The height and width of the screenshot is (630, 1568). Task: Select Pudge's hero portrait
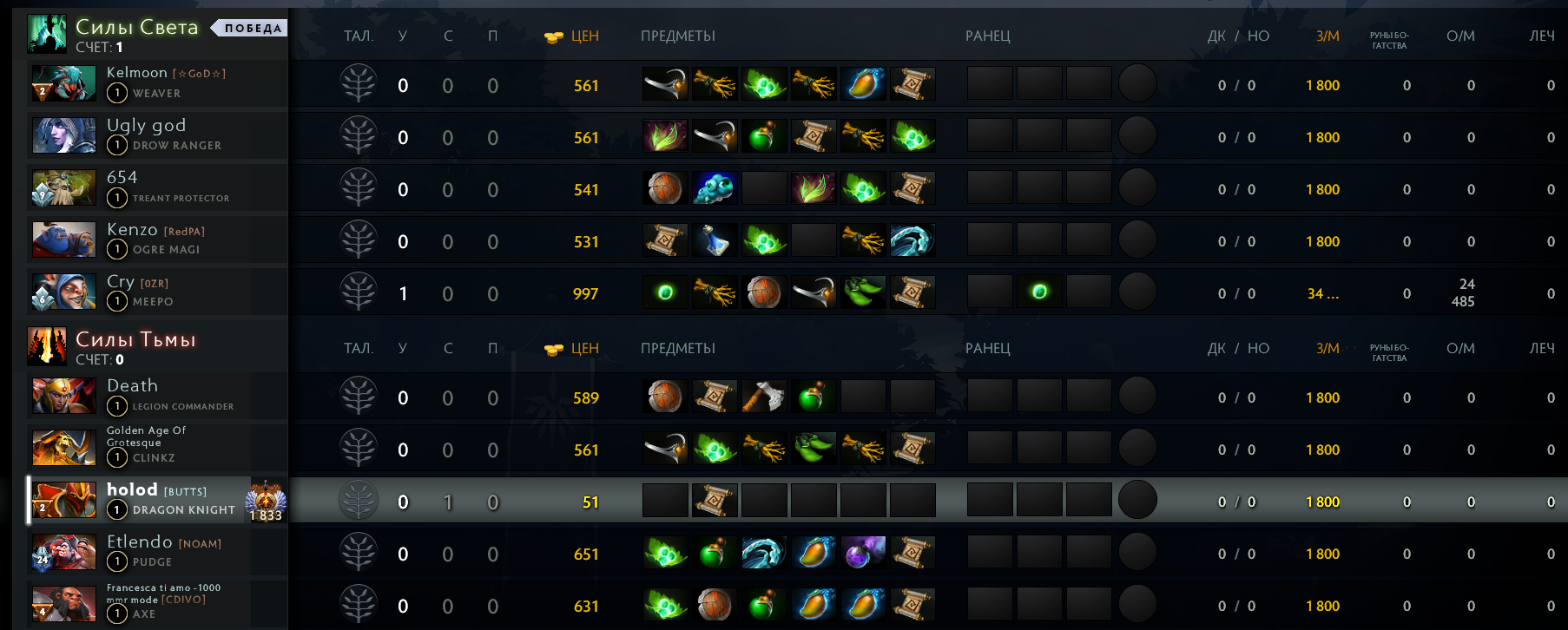63,552
